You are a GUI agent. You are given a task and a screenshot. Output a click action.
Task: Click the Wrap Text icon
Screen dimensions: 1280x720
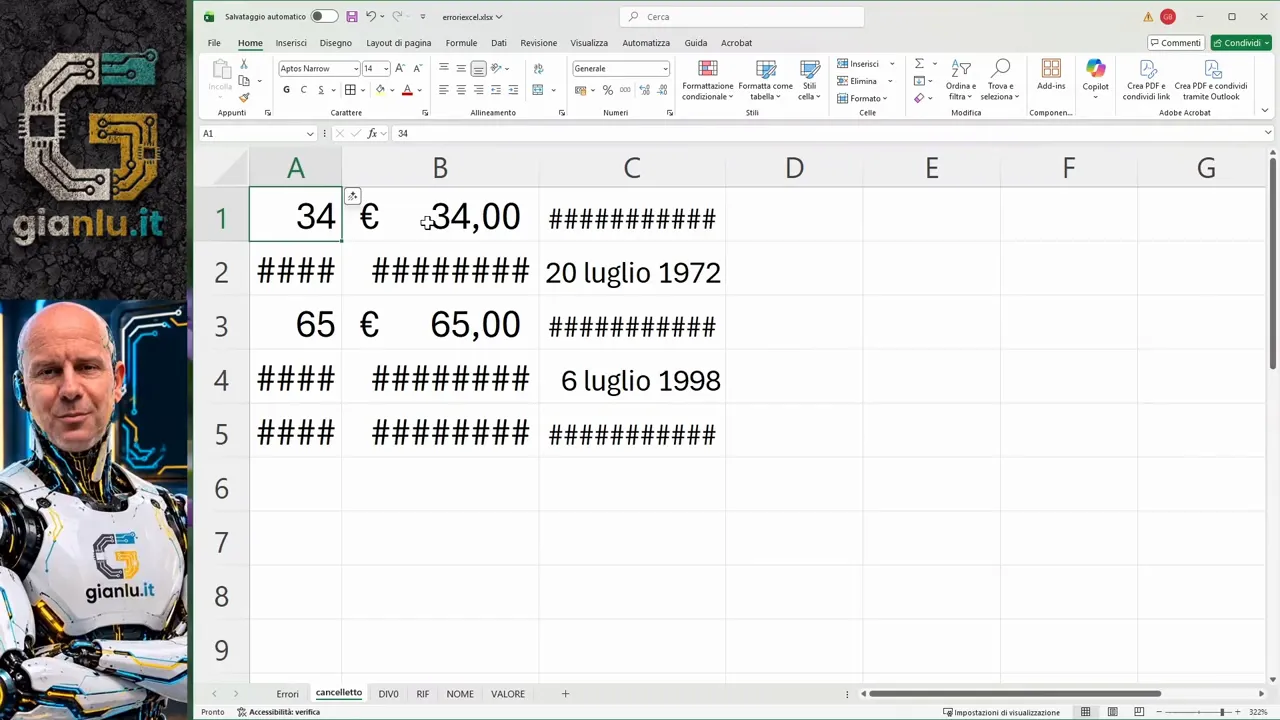tap(538, 68)
